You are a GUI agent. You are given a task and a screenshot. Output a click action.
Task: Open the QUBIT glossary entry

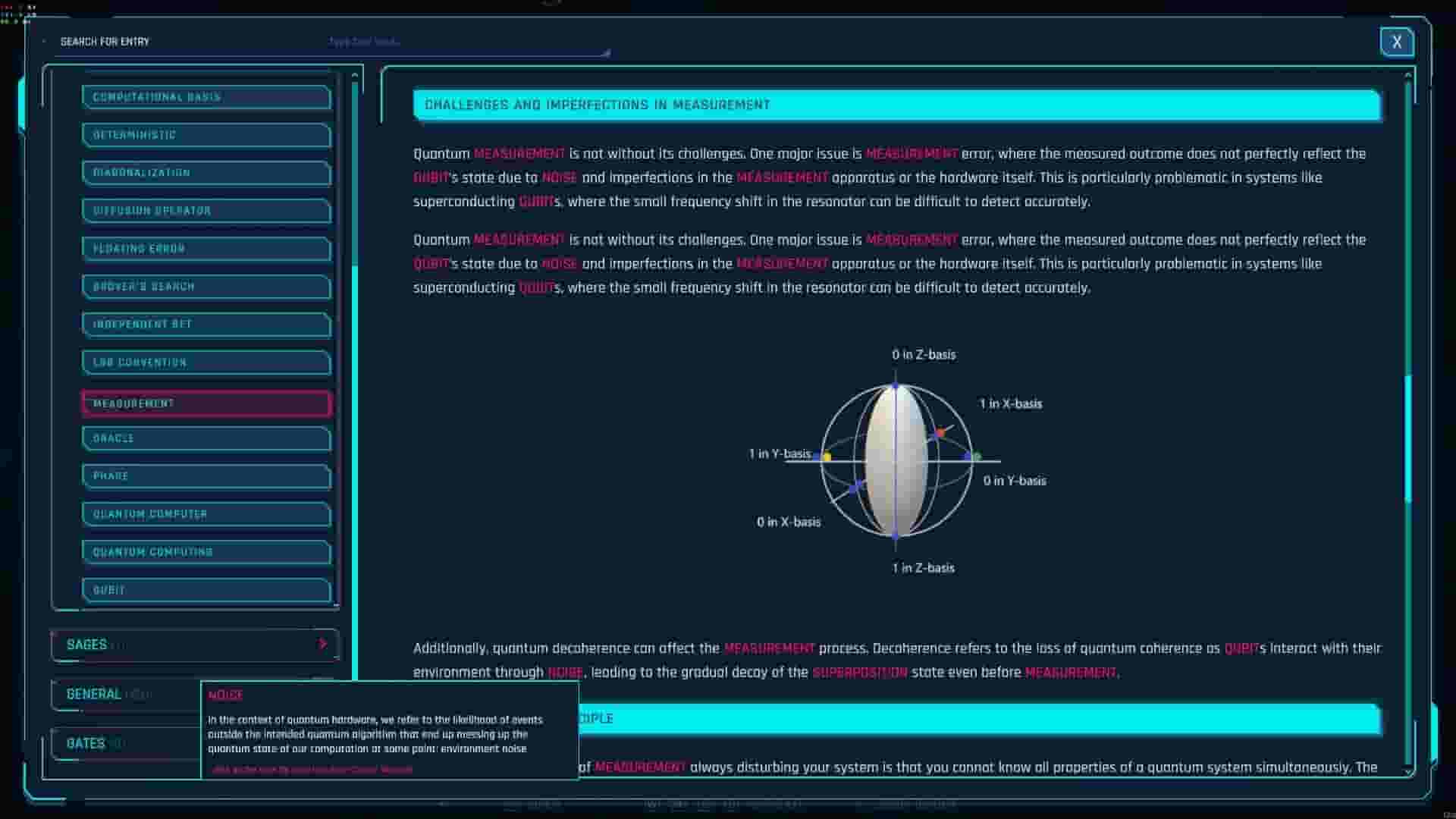206,590
